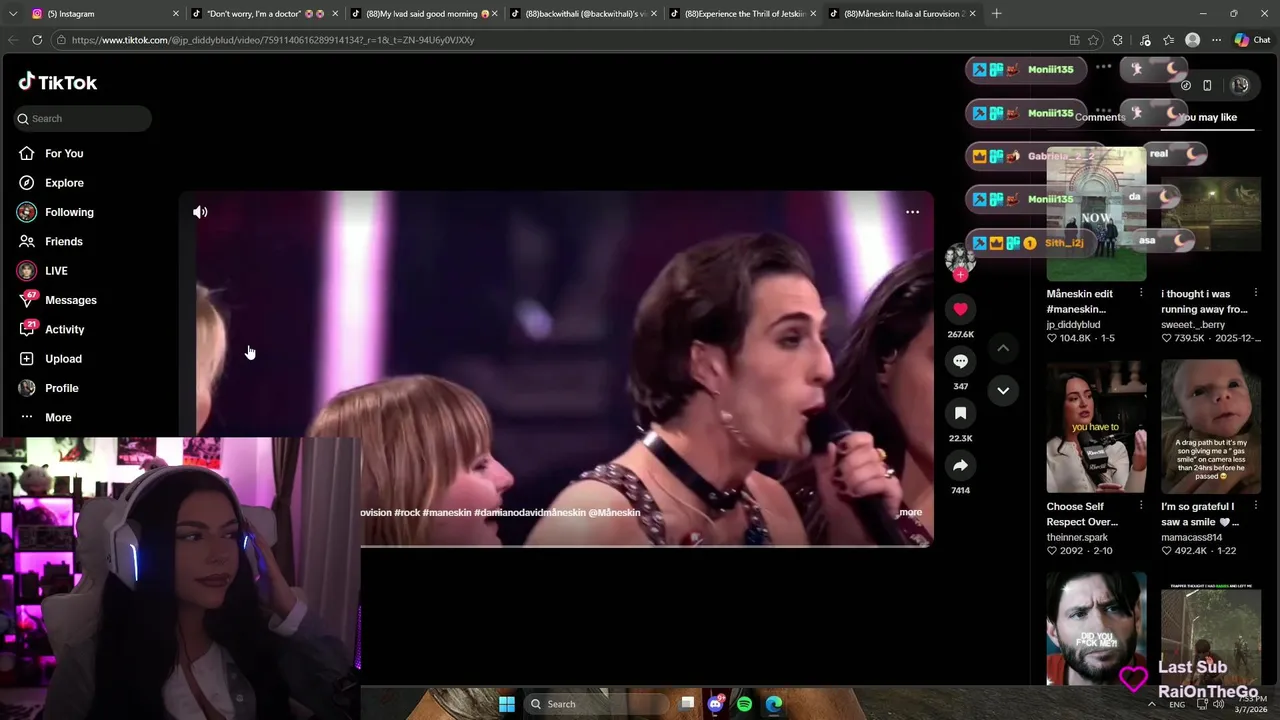This screenshot has width=1280, height=720.
Task: Click the get-app phone icon
Action: 1207,85
